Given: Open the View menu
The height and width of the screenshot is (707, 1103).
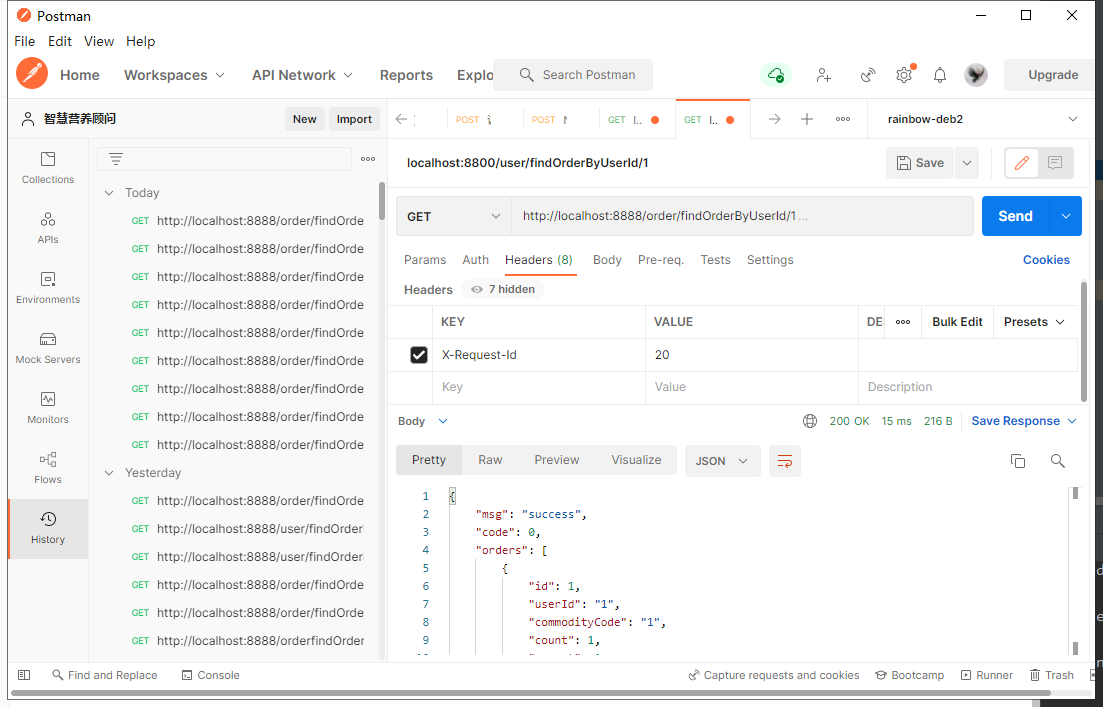Looking at the screenshot, I should [x=99, y=42].
